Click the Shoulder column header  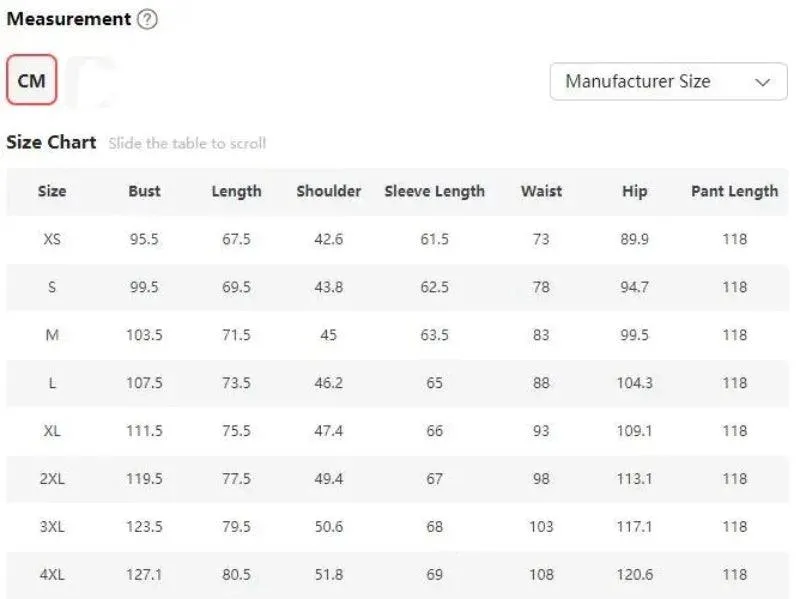tap(329, 191)
